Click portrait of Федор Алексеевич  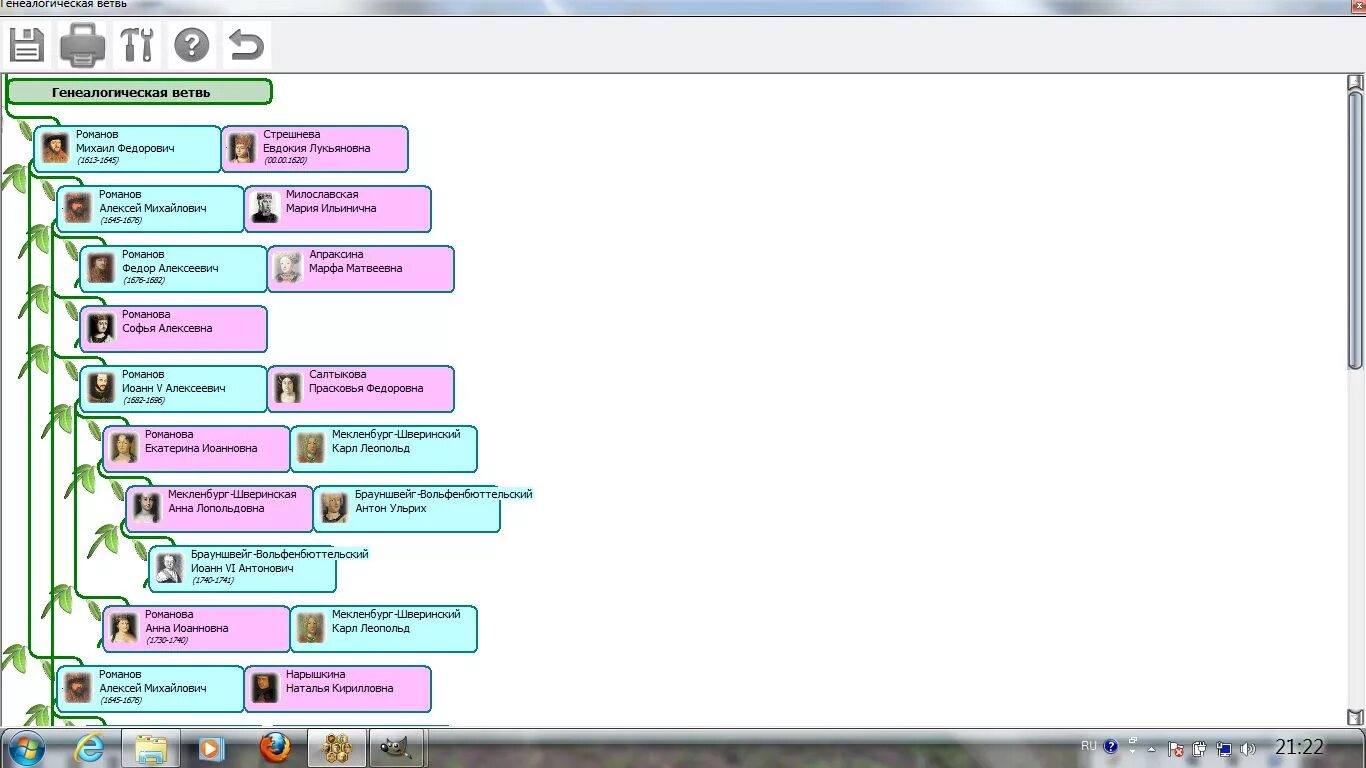(x=101, y=268)
